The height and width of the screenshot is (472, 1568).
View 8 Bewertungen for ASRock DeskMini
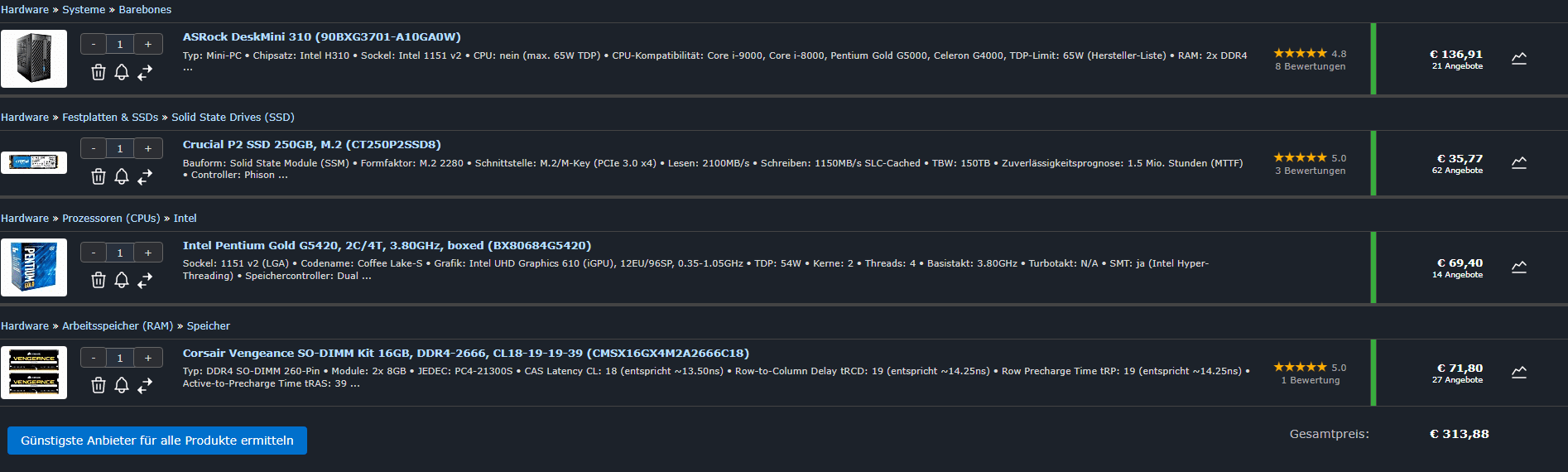1311,66
